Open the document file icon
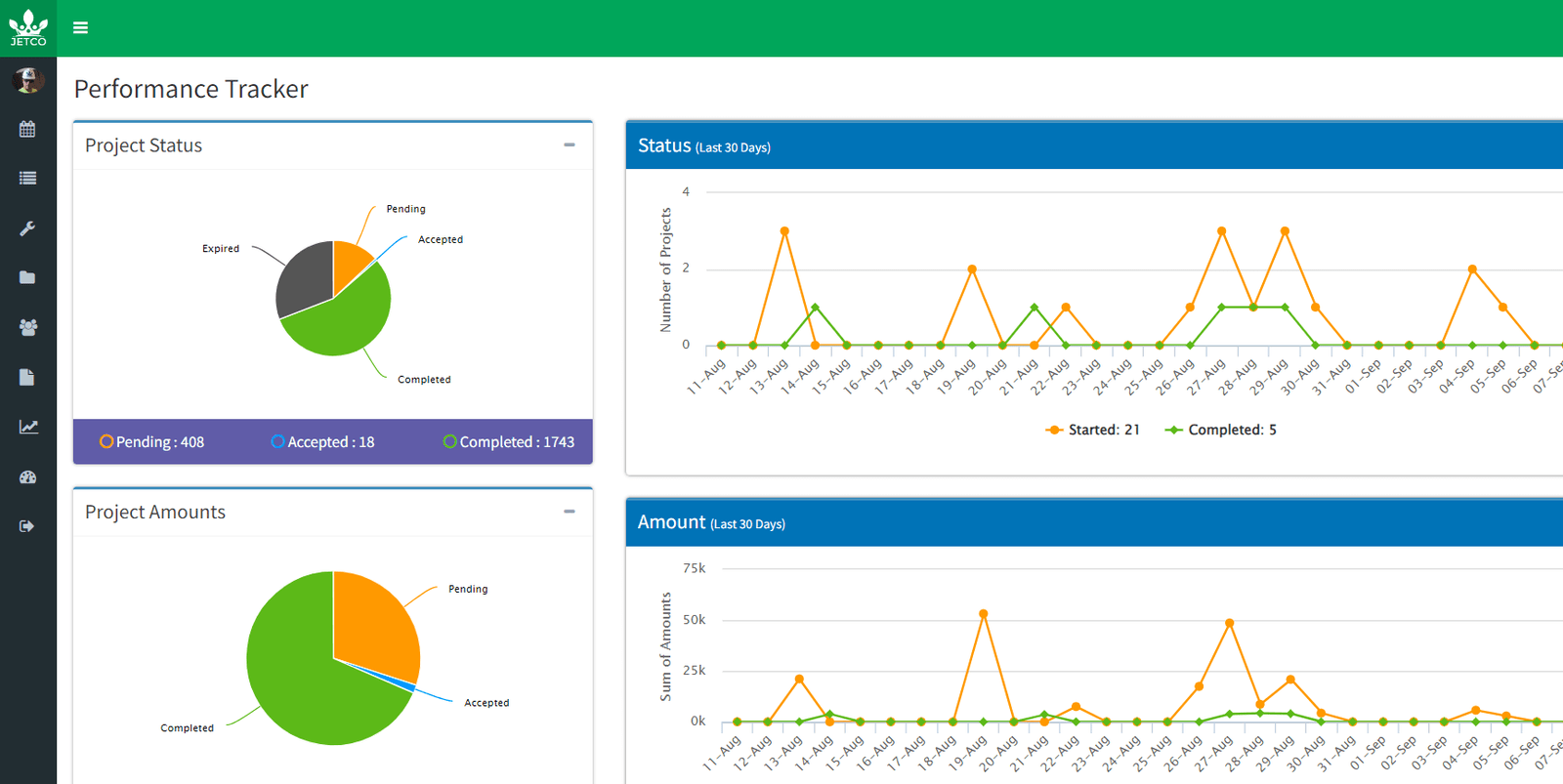 (x=27, y=378)
